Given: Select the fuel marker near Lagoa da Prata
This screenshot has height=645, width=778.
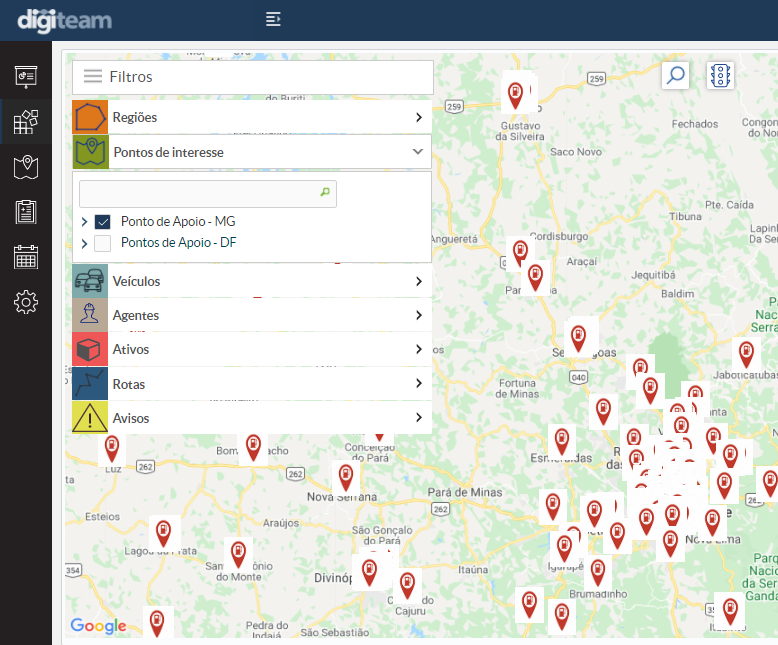Looking at the screenshot, I should 163,534.
